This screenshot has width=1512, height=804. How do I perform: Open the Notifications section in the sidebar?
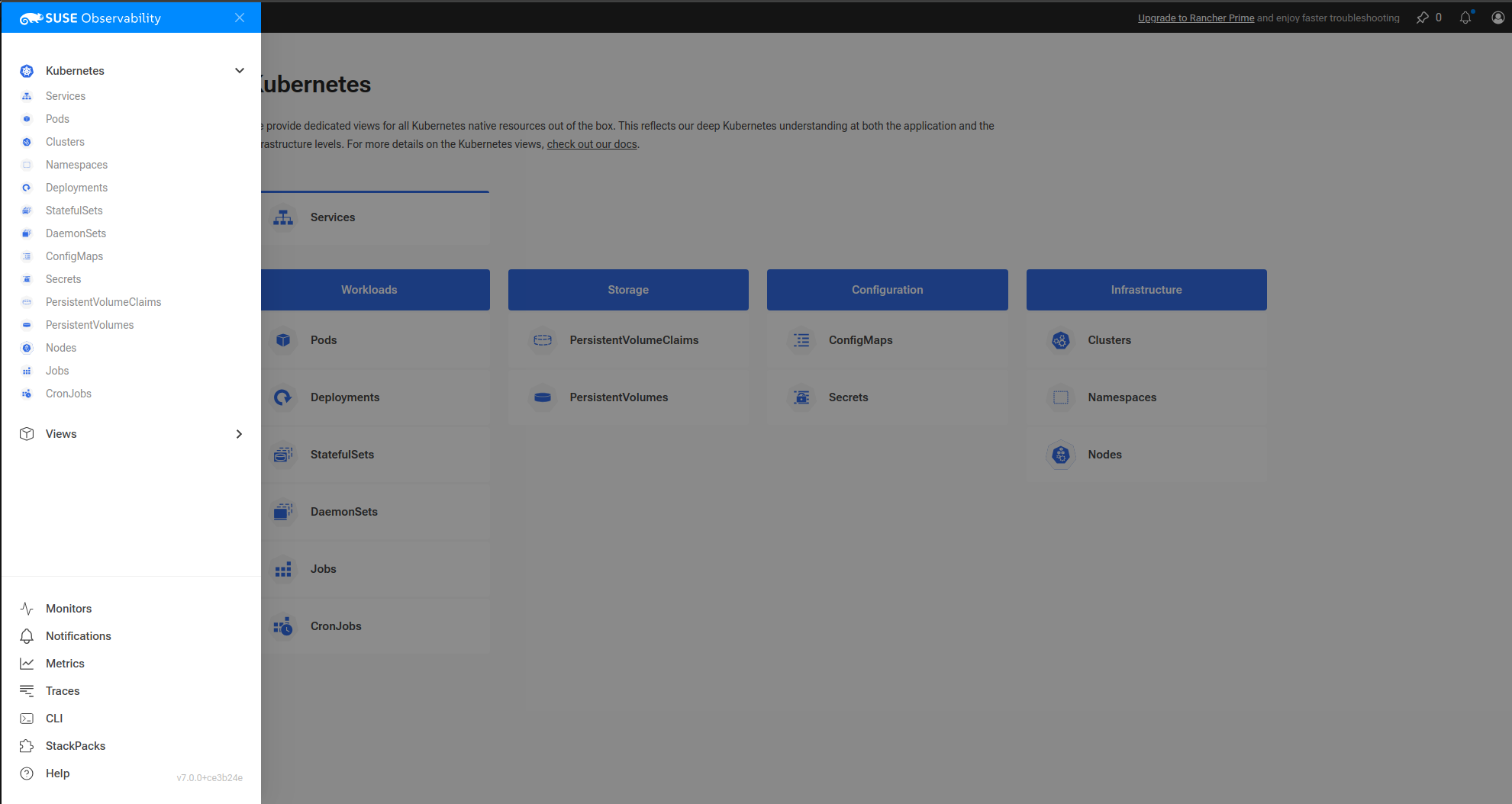point(78,635)
